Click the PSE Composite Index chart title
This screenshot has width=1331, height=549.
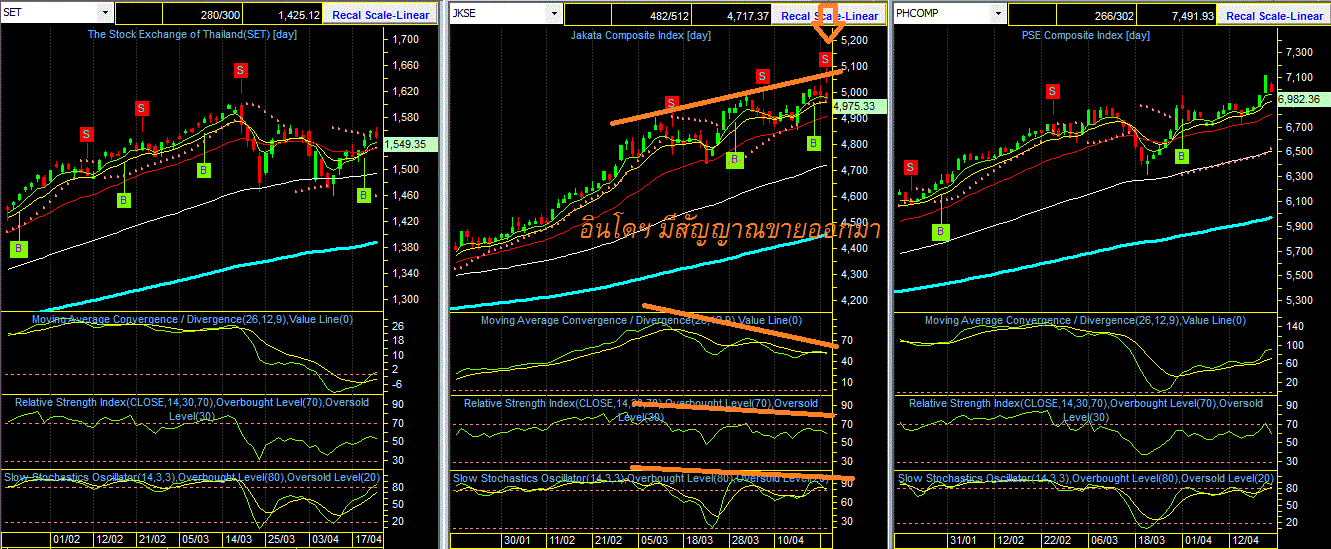1086,35
